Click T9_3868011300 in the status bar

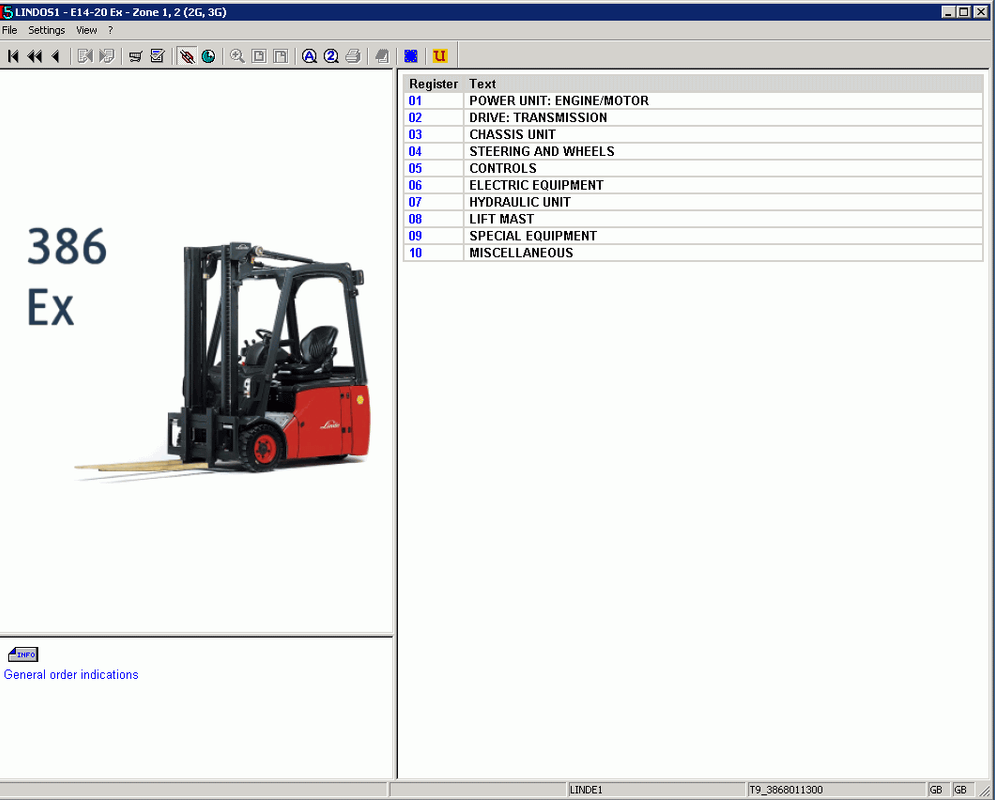786,790
